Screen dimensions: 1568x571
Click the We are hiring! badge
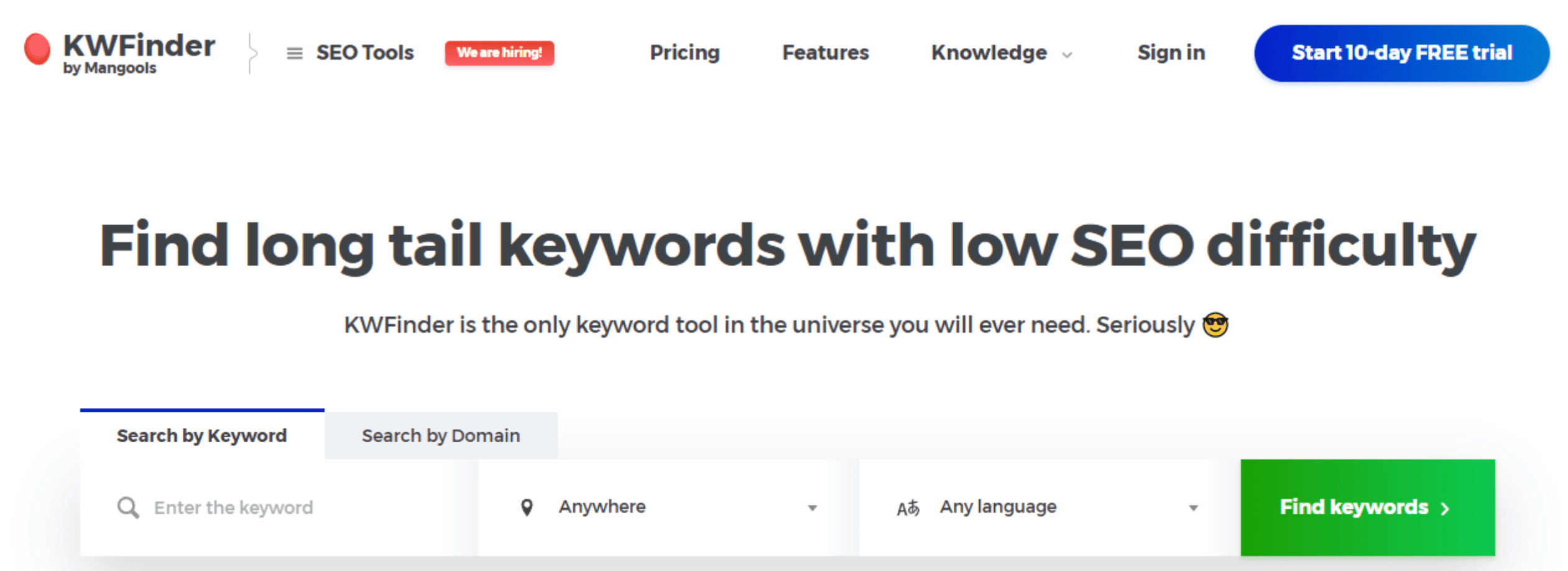tap(499, 53)
